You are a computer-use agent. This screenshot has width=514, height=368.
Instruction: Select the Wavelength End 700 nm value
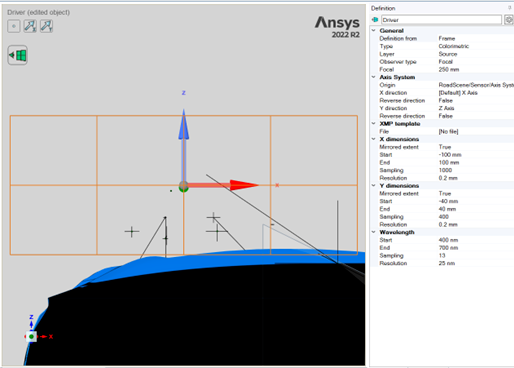coord(448,248)
